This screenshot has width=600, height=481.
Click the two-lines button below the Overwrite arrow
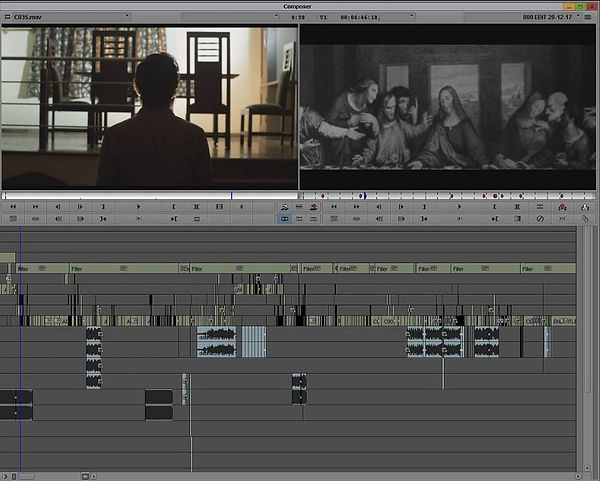[313, 219]
